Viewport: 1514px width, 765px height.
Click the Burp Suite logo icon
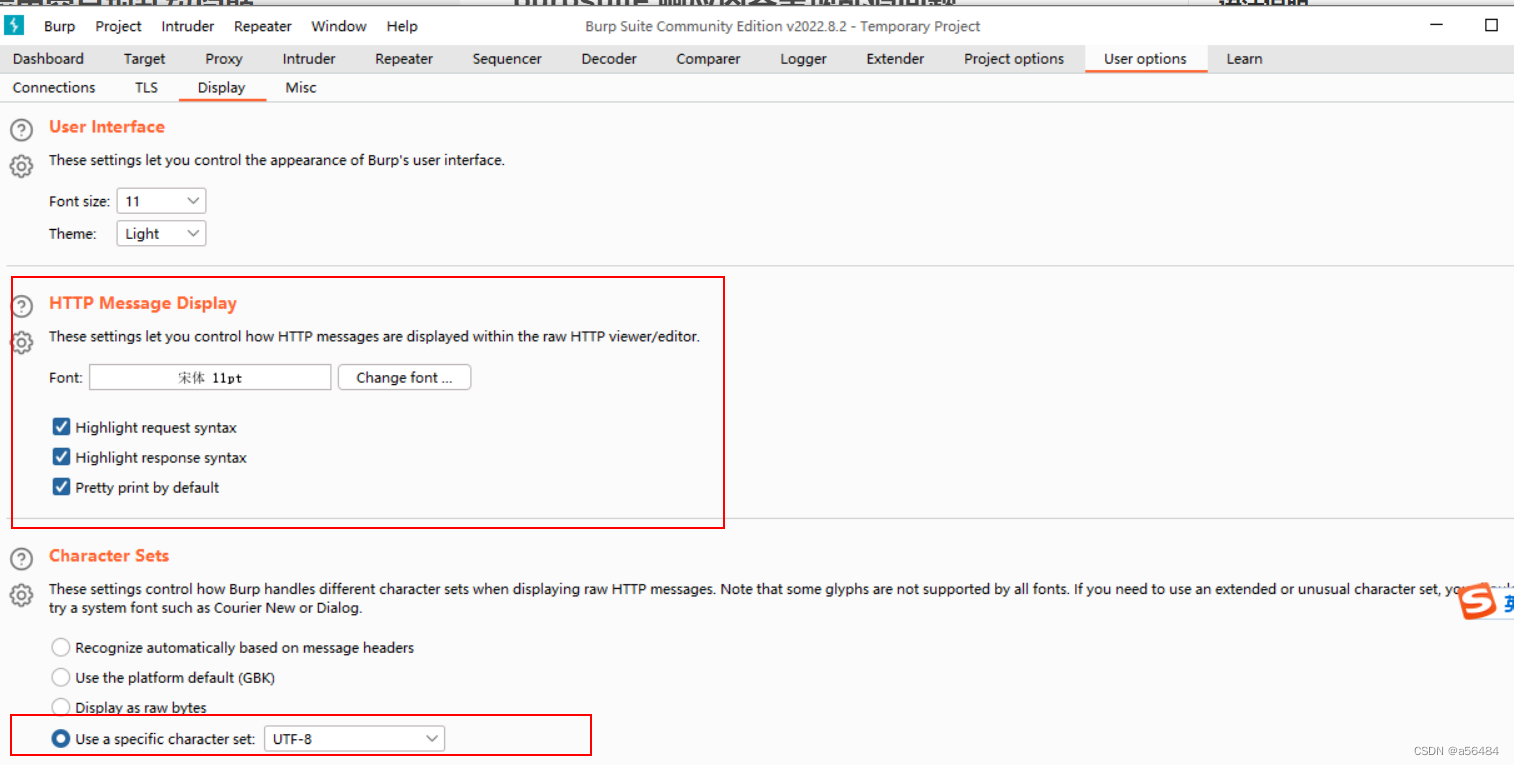[x=14, y=26]
